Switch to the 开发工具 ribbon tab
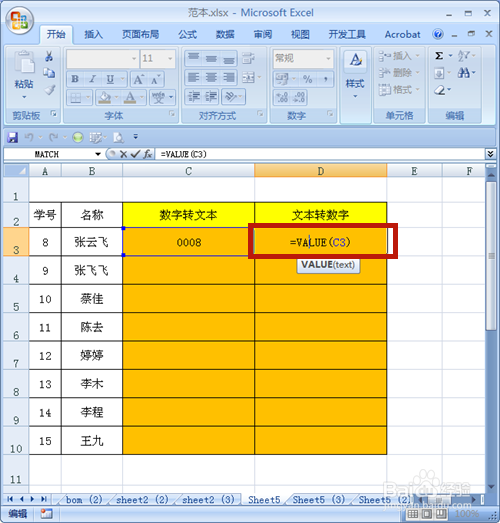 [x=347, y=34]
